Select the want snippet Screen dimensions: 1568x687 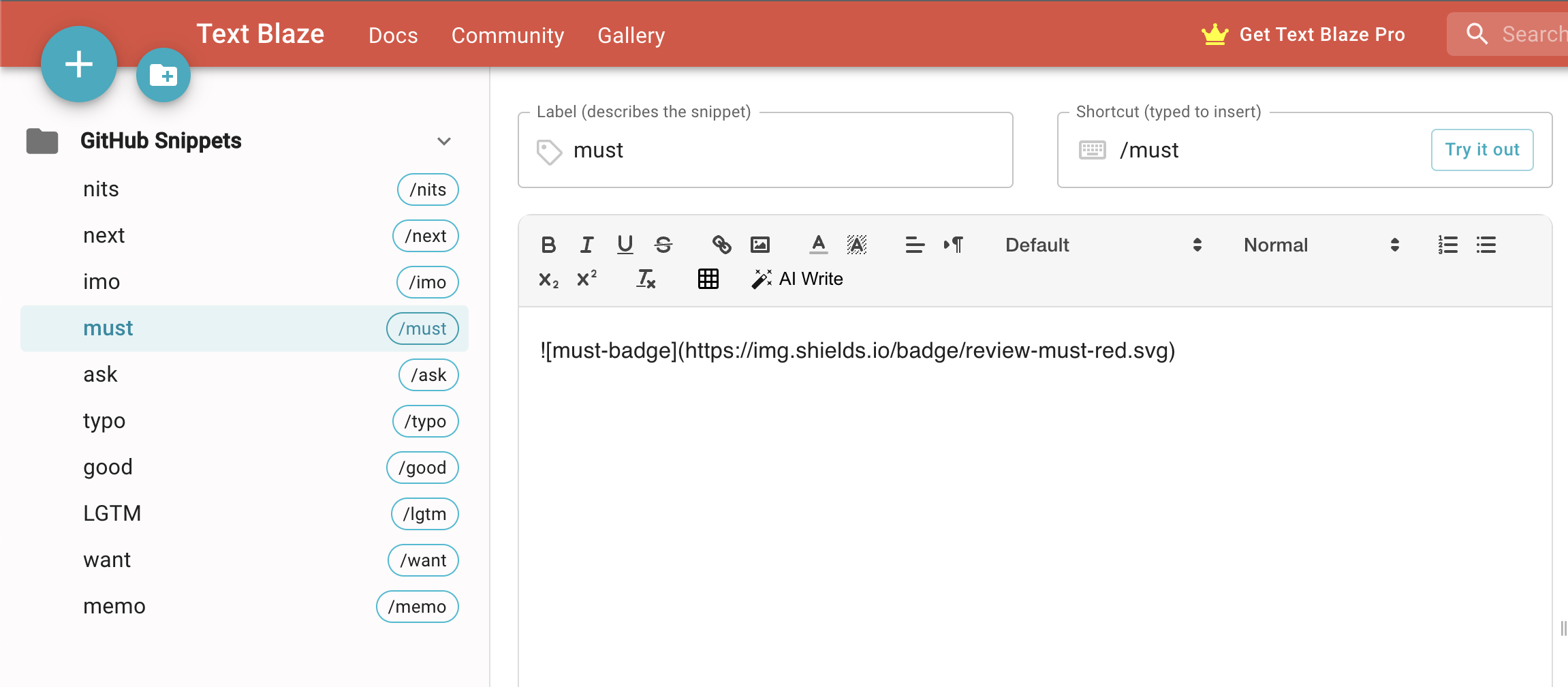point(245,560)
